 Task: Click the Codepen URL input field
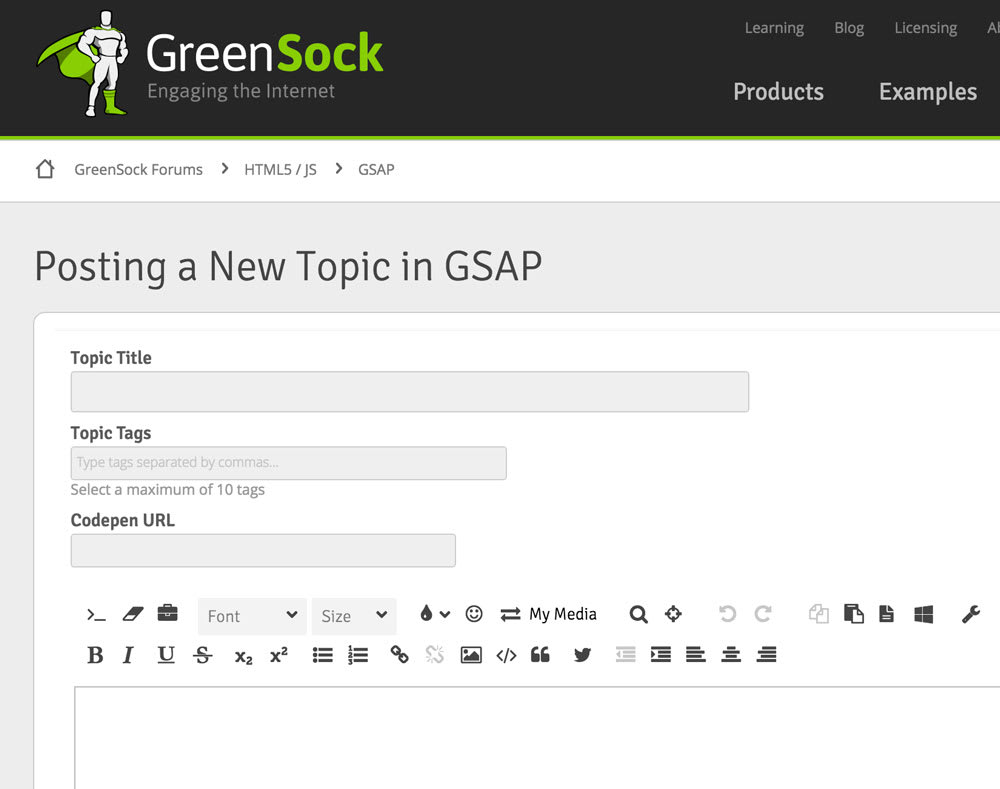[x=263, y=550]
